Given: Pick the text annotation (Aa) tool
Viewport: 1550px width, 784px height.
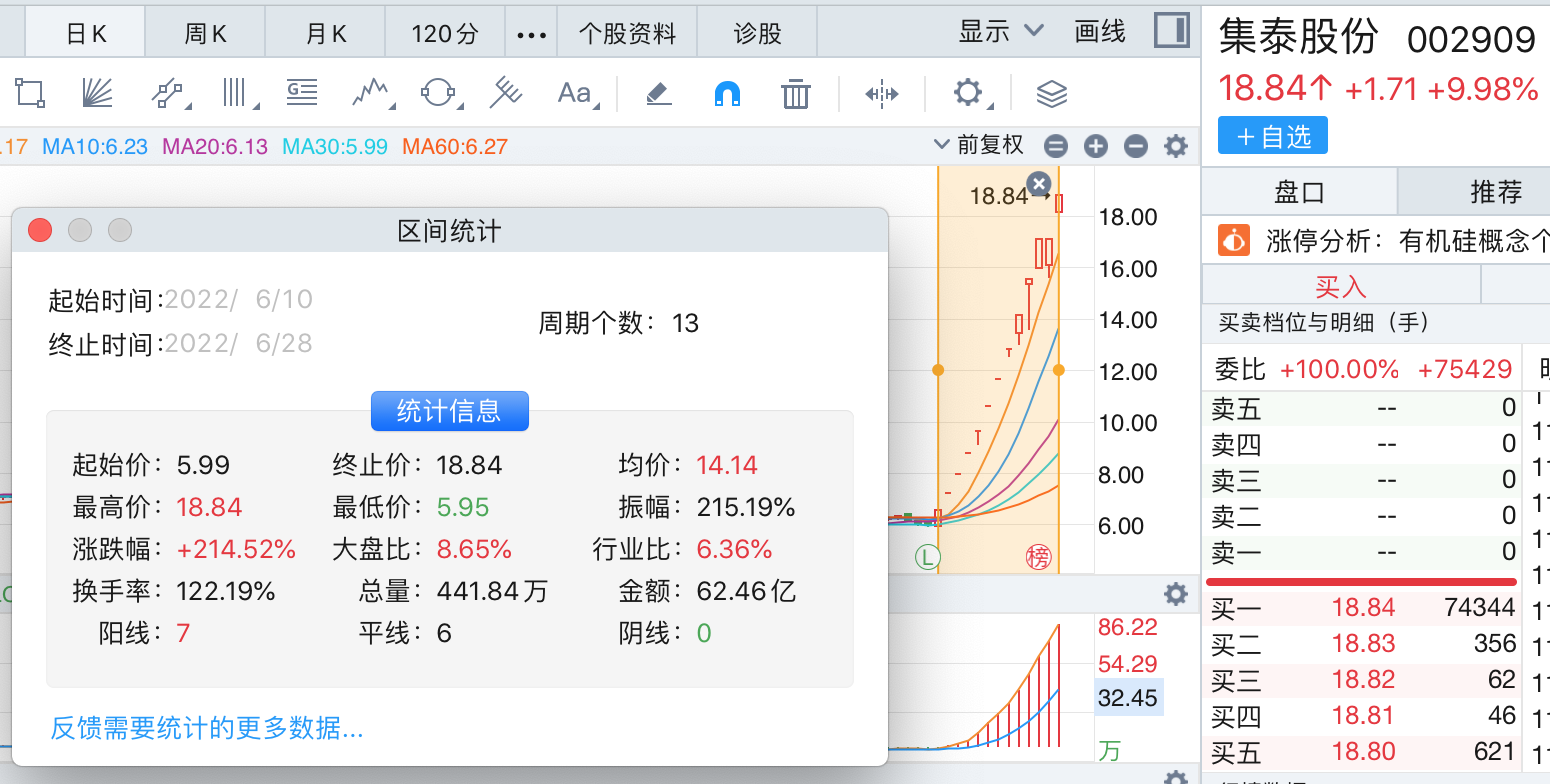Looking at the screenshot, I should click(x=575, y=93).
